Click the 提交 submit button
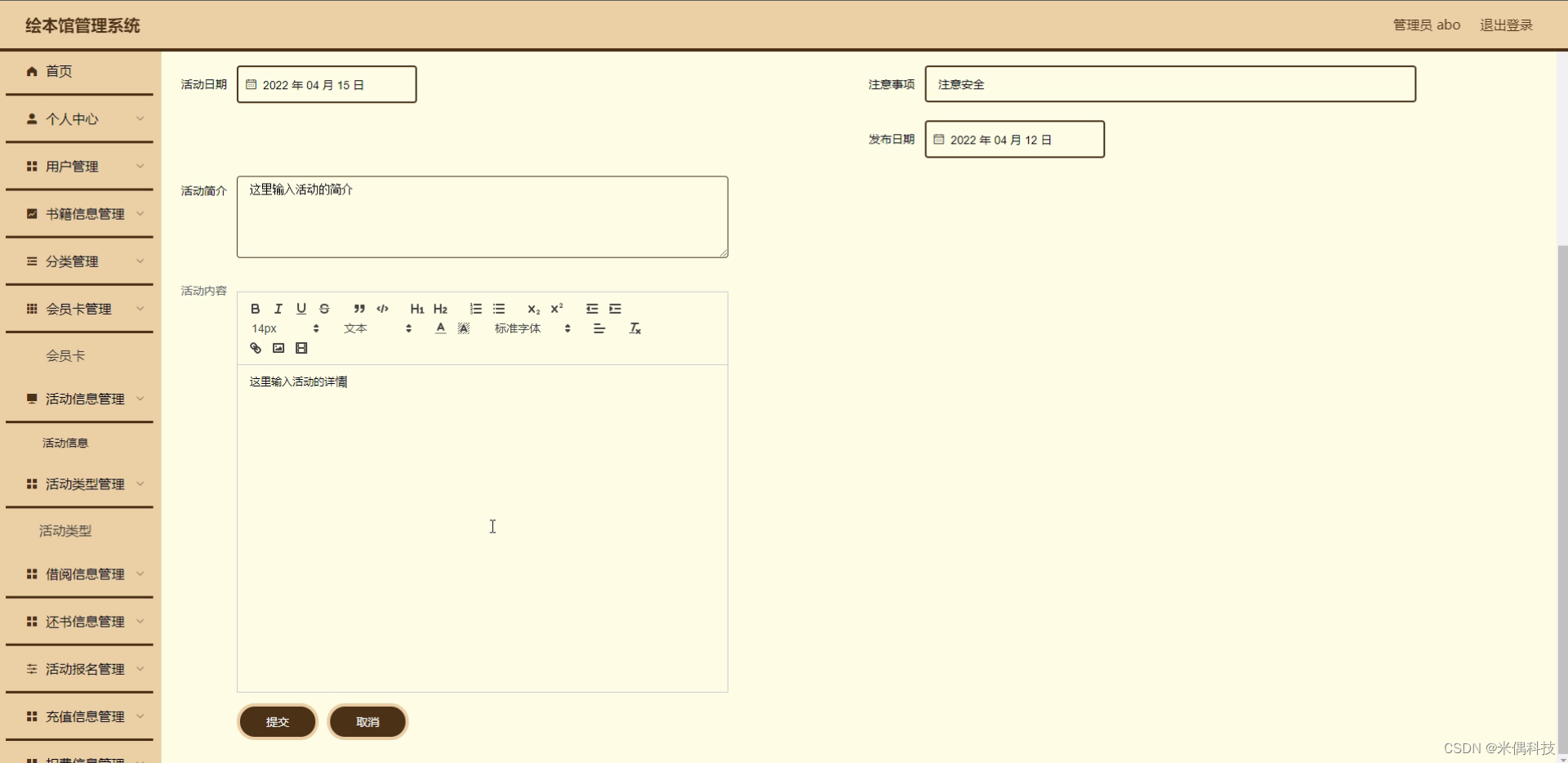This screenshot has width=1568, height=763. click(277, 721)
